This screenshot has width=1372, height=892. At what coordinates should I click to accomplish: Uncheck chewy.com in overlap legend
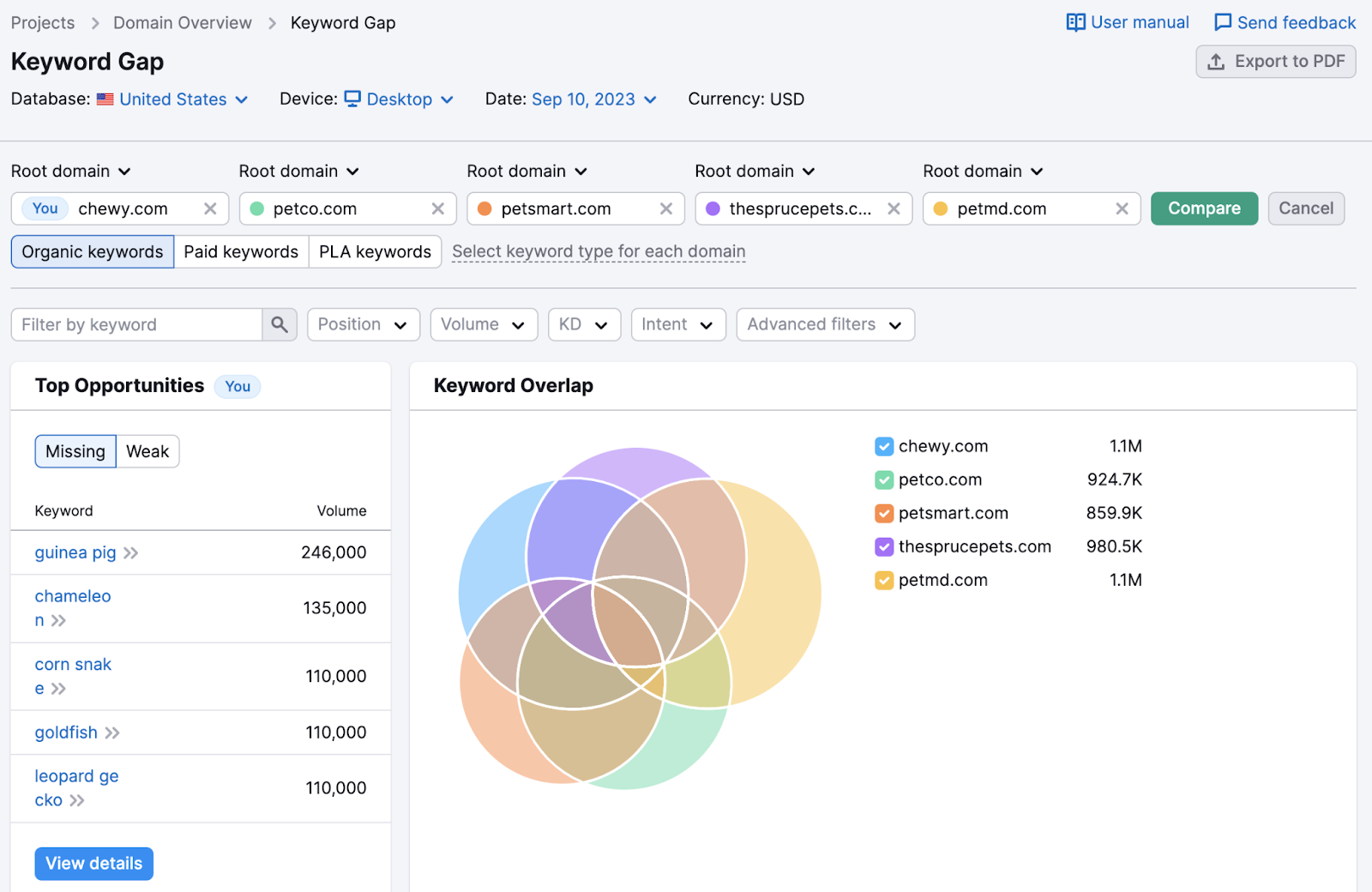pyautogui.click(x=884, y=447)
